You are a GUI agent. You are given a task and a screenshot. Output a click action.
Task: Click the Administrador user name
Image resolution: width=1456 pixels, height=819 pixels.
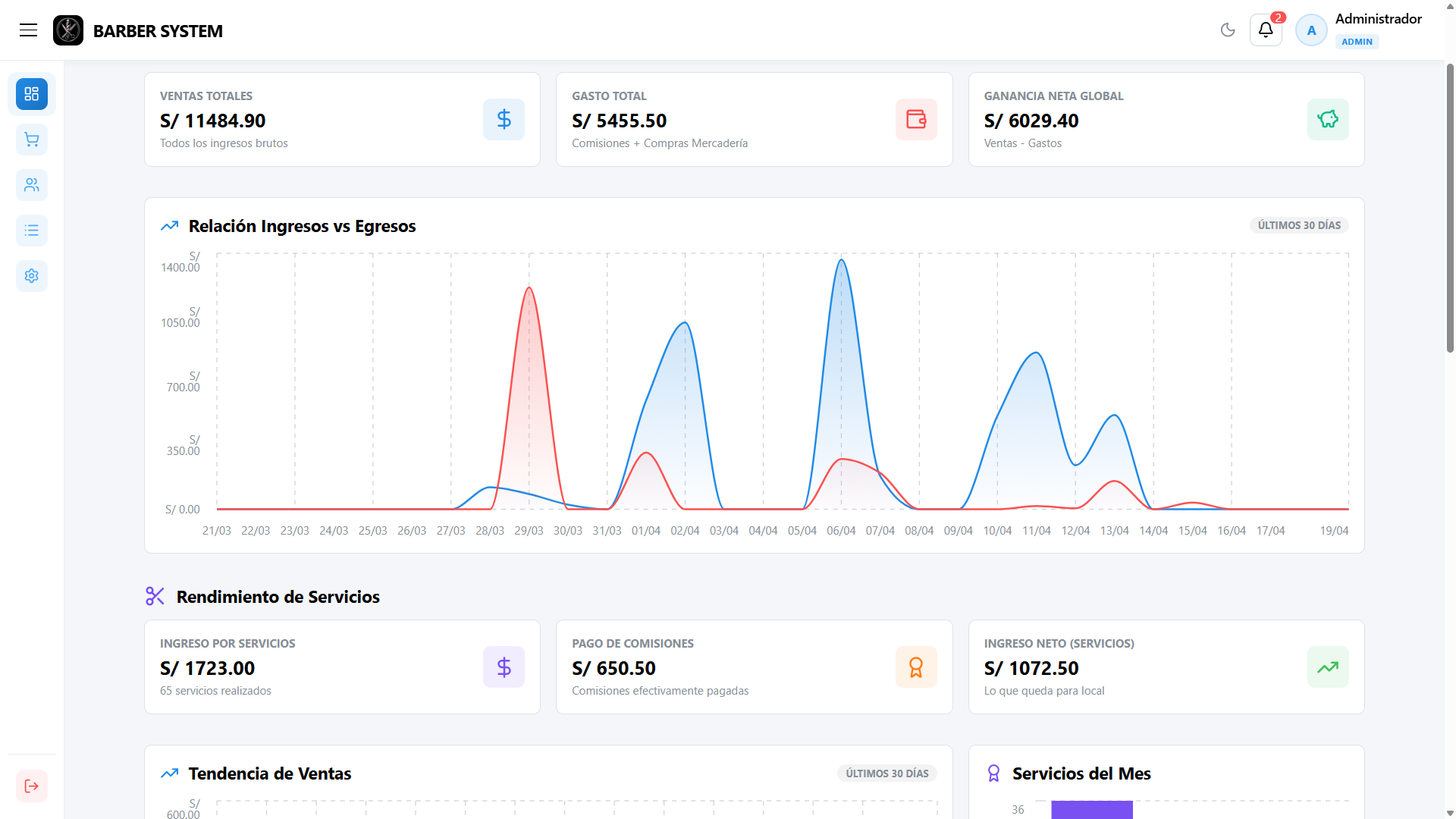1378,19
